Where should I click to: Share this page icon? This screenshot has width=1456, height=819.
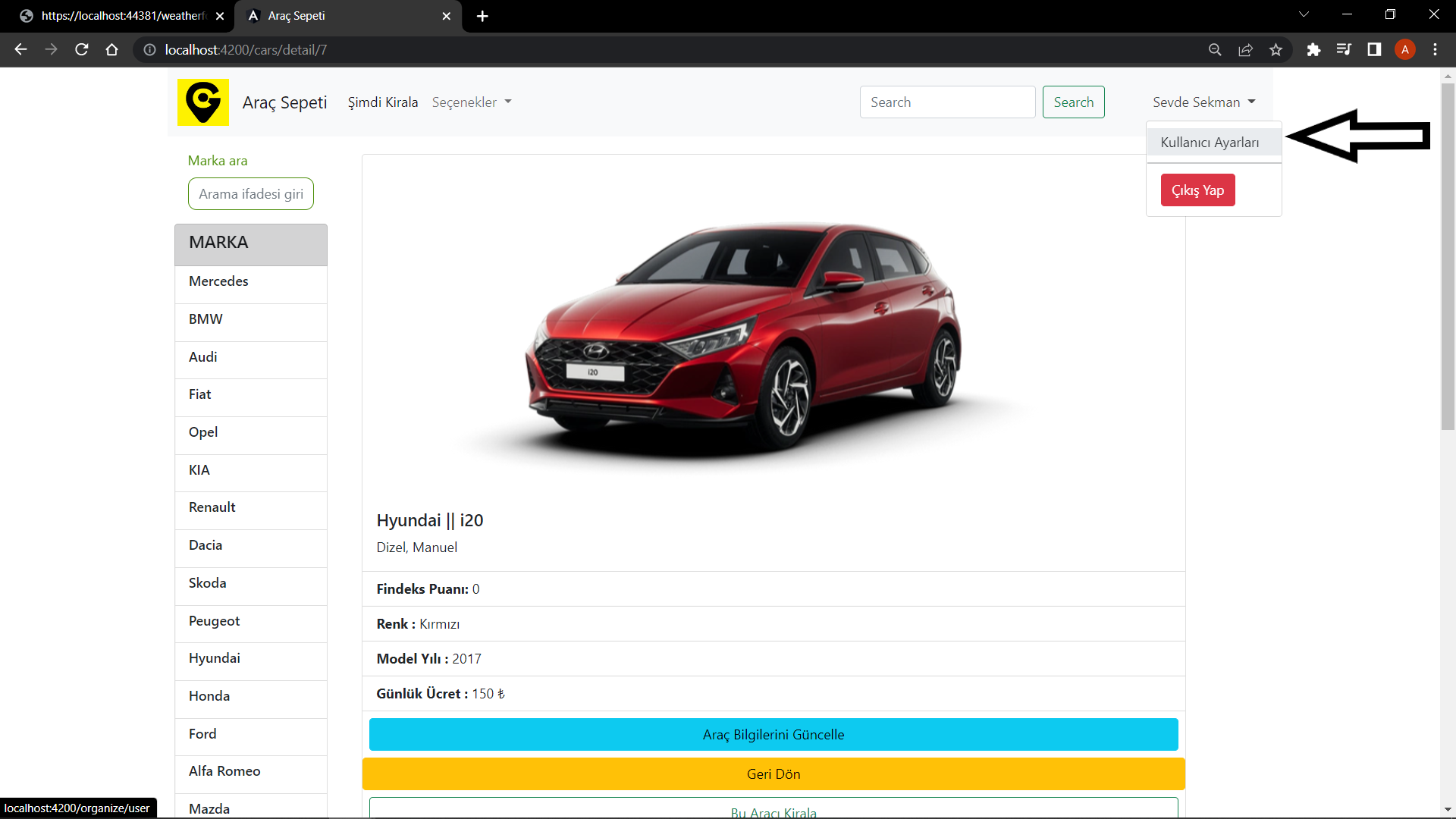1245,49
